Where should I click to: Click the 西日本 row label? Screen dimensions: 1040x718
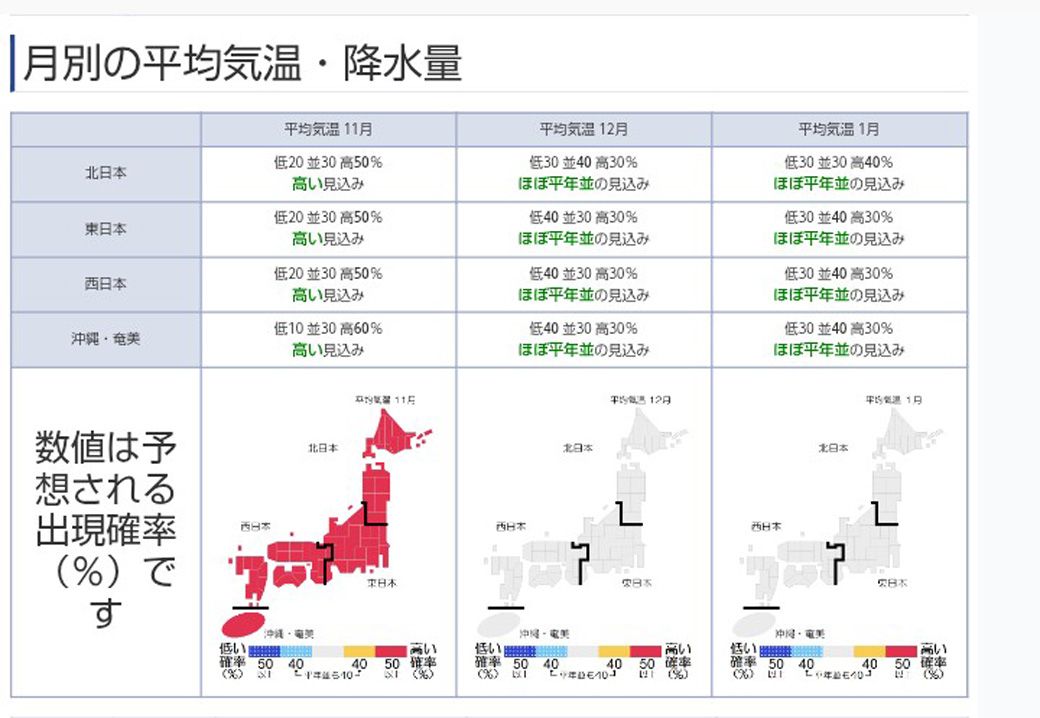click(x=105, y=283)
